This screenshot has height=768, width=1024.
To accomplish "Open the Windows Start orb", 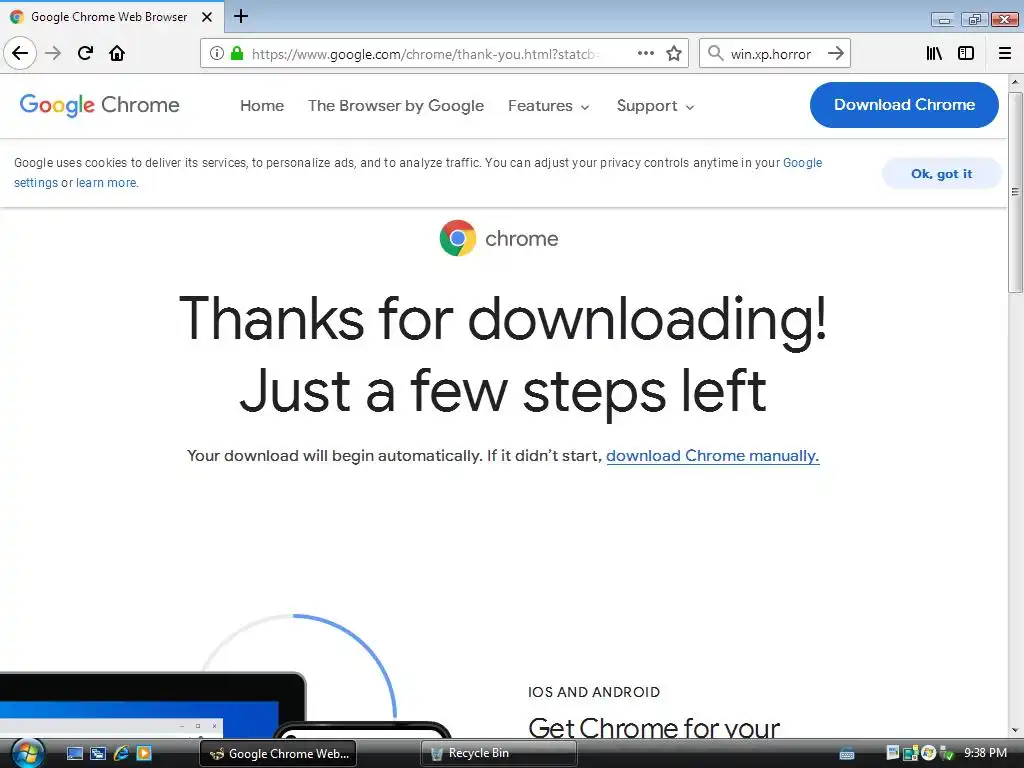I will (27, 753).
